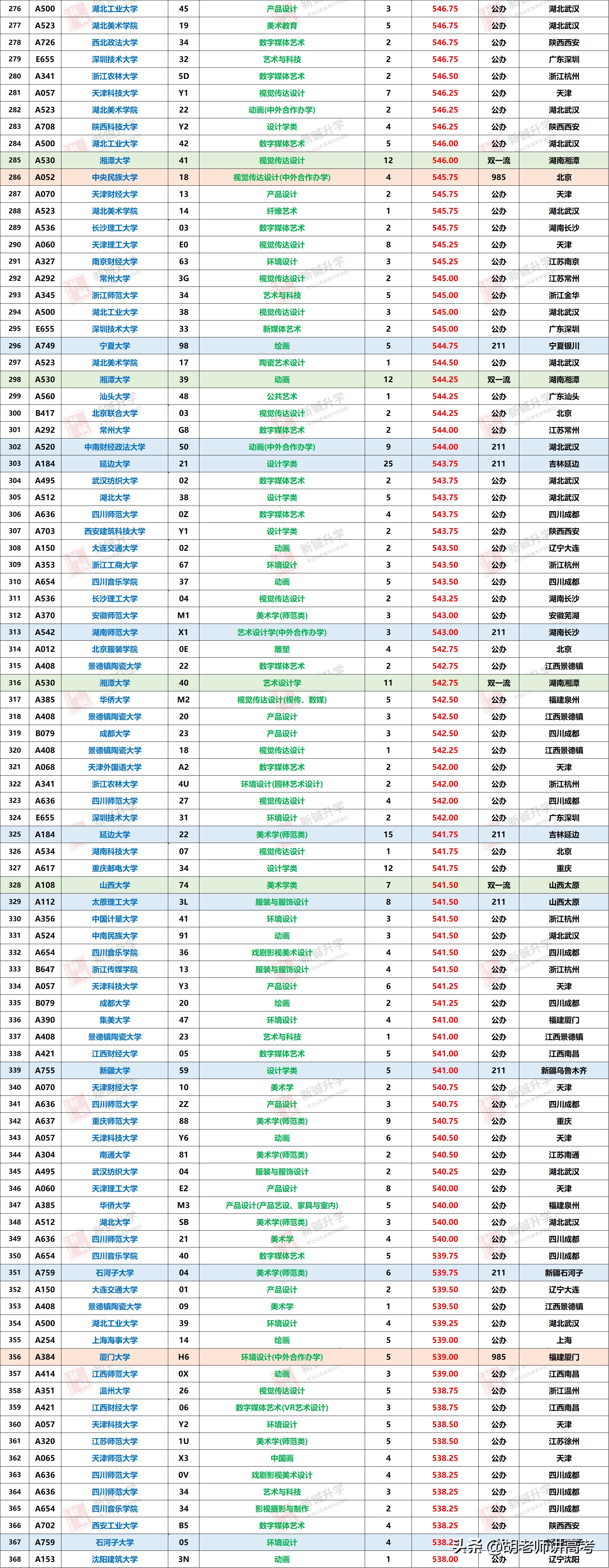Select the 太原理工大学 cell
The width and height of the screenshot is (609, 1568).
point(114,902)
